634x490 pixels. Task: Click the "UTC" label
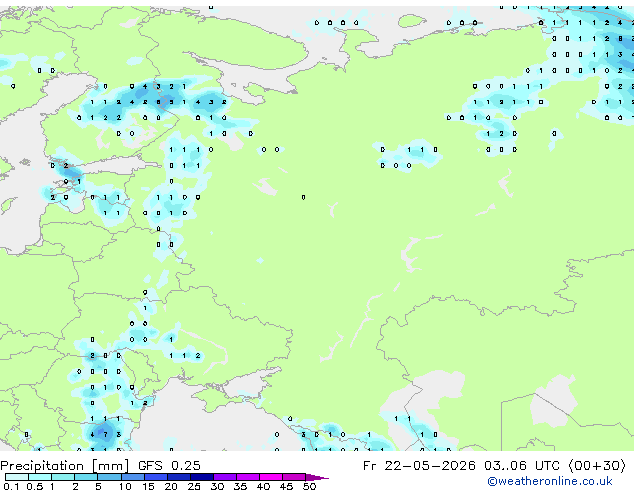coord(547,466)
